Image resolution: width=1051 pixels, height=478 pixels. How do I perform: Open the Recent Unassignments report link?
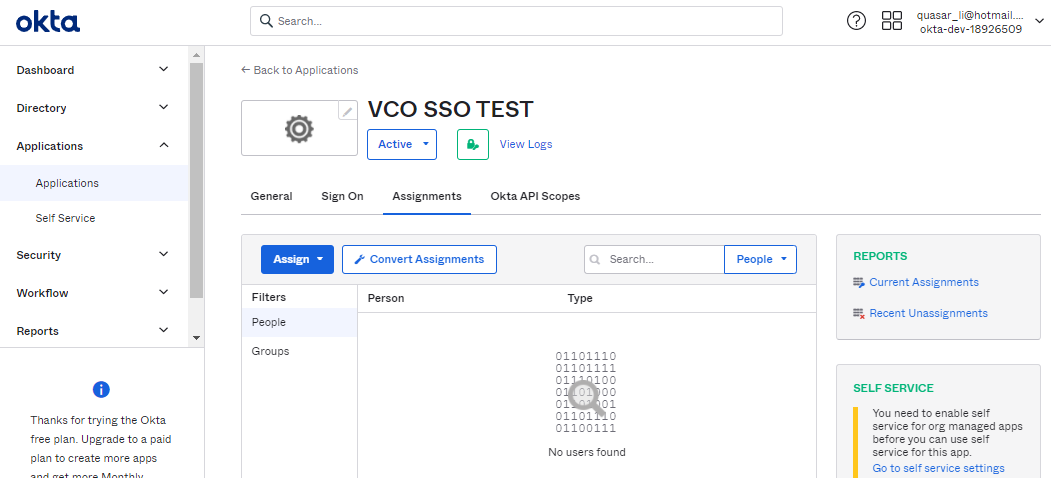928,313
